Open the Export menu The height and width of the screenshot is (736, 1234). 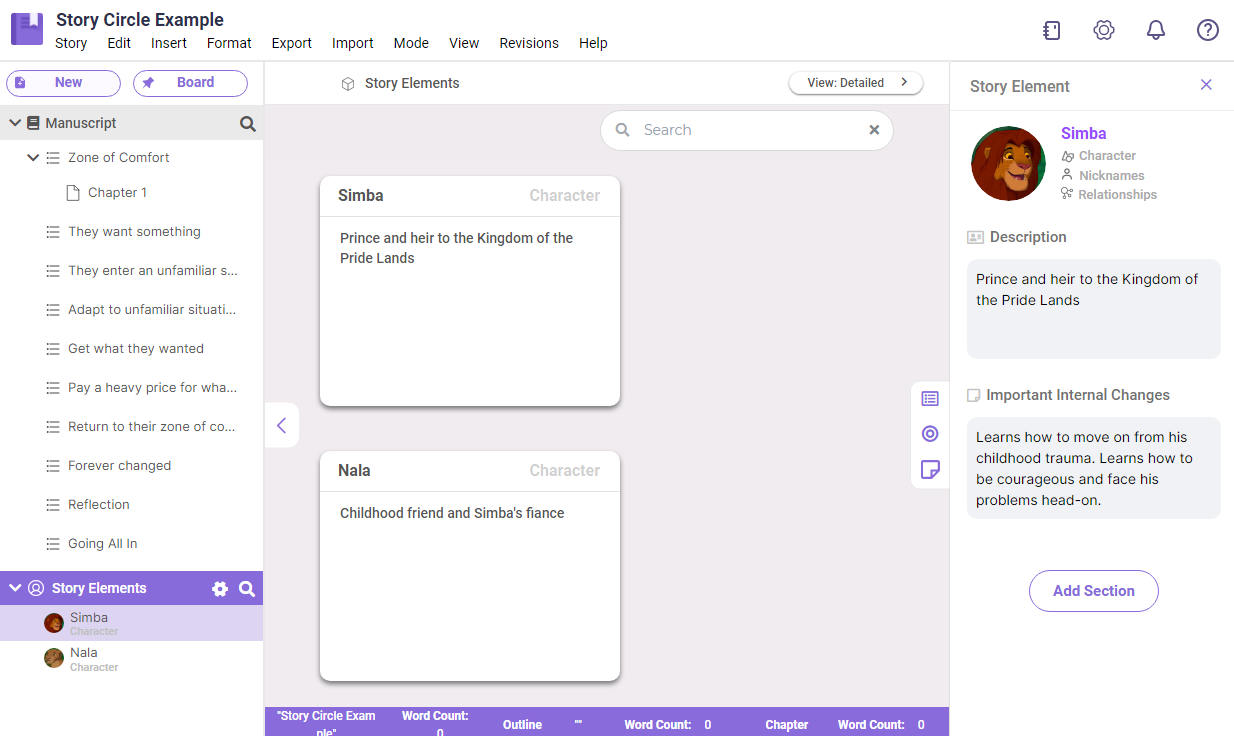pos(292,43)
